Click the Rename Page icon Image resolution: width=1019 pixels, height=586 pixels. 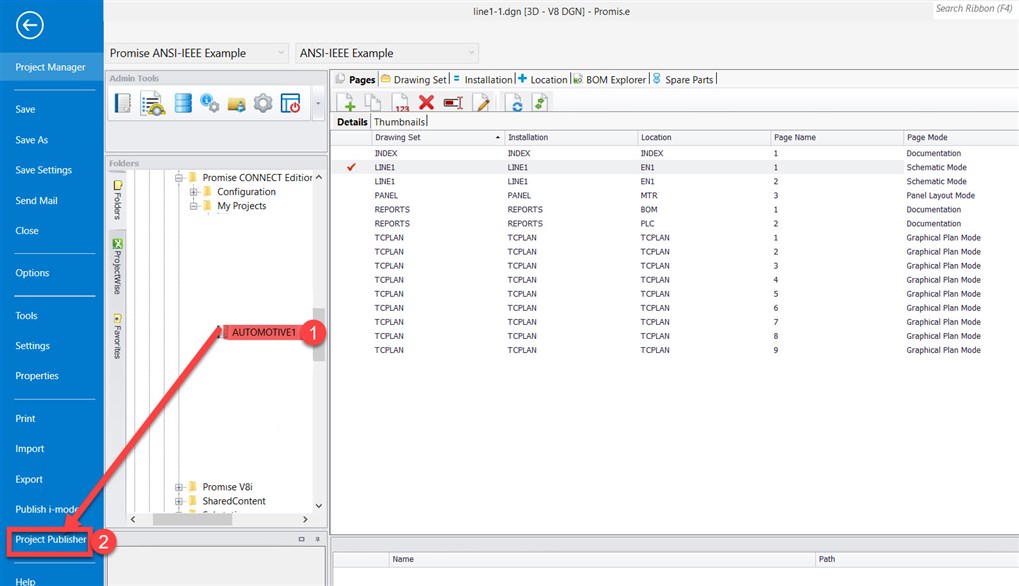point(453,103)
